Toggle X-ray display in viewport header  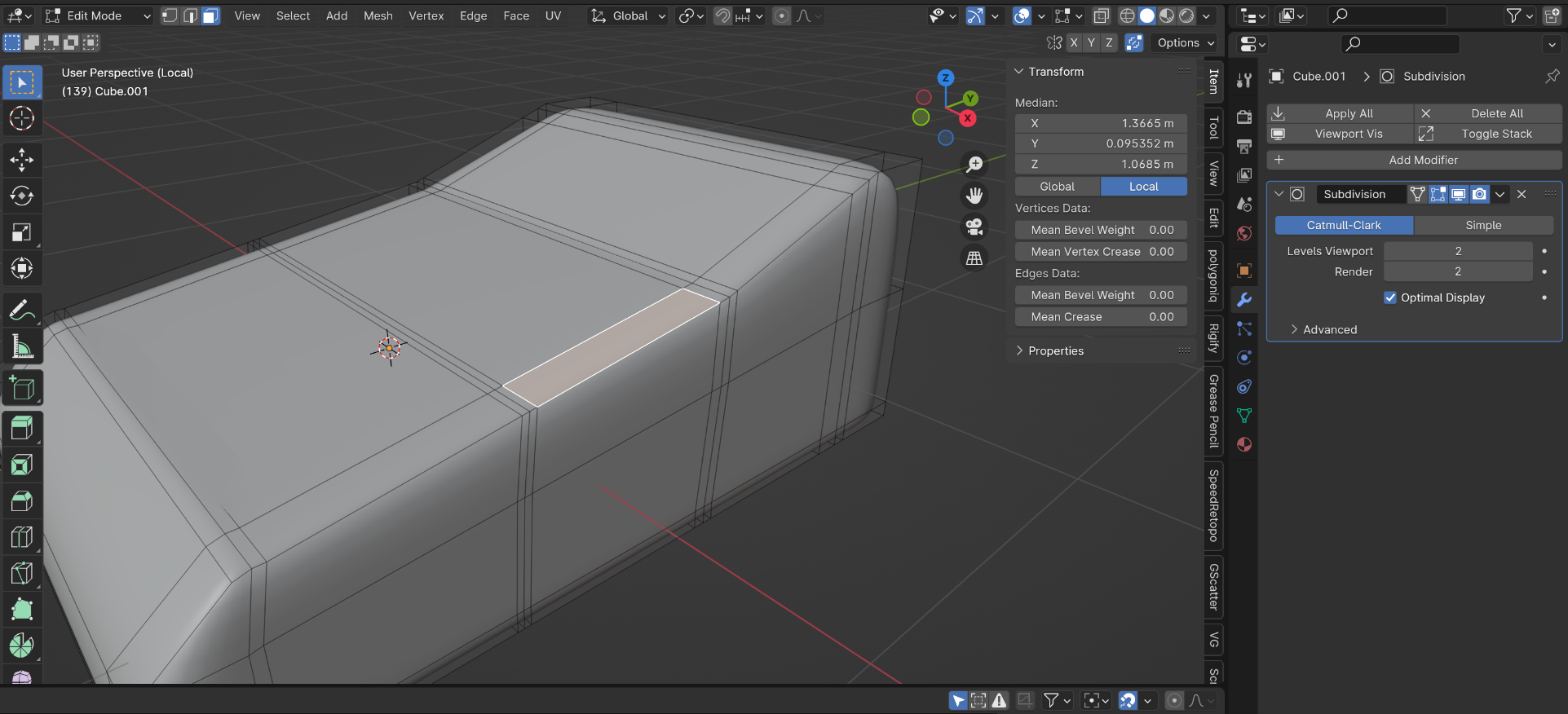(1101, 15)
